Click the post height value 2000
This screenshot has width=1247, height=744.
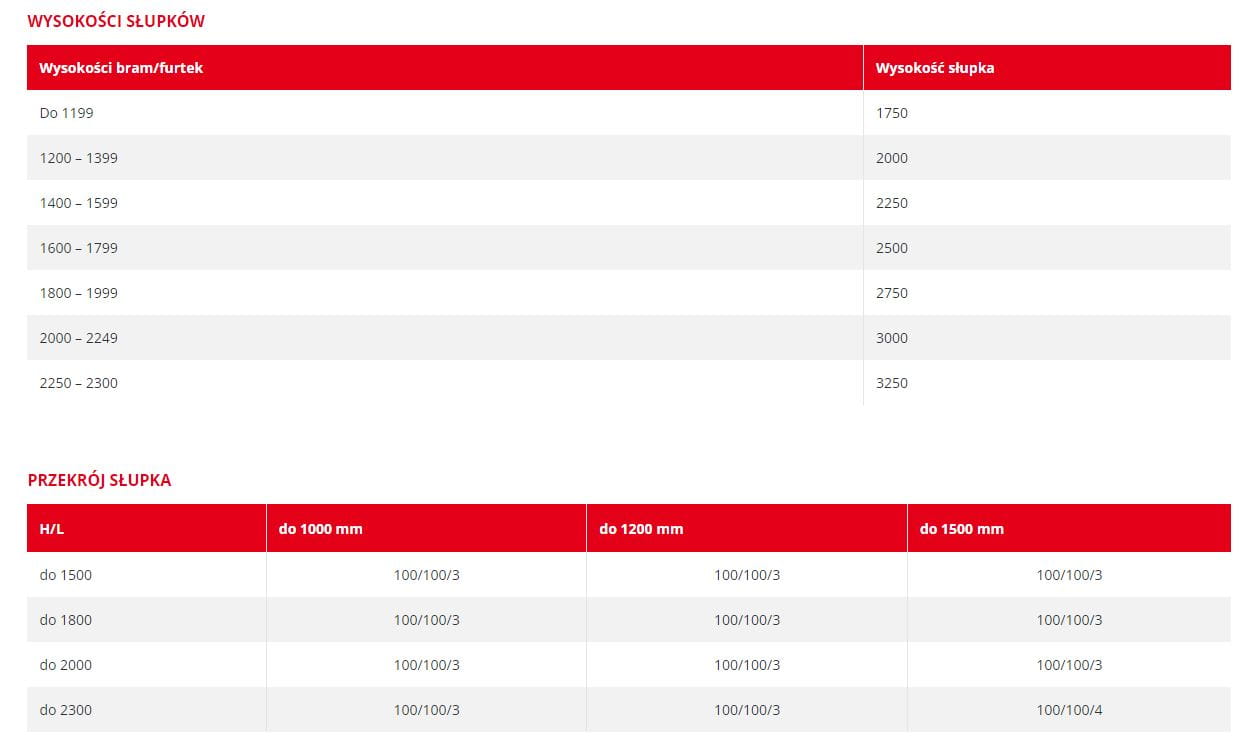pyautogui.click(x=892, y=158)
